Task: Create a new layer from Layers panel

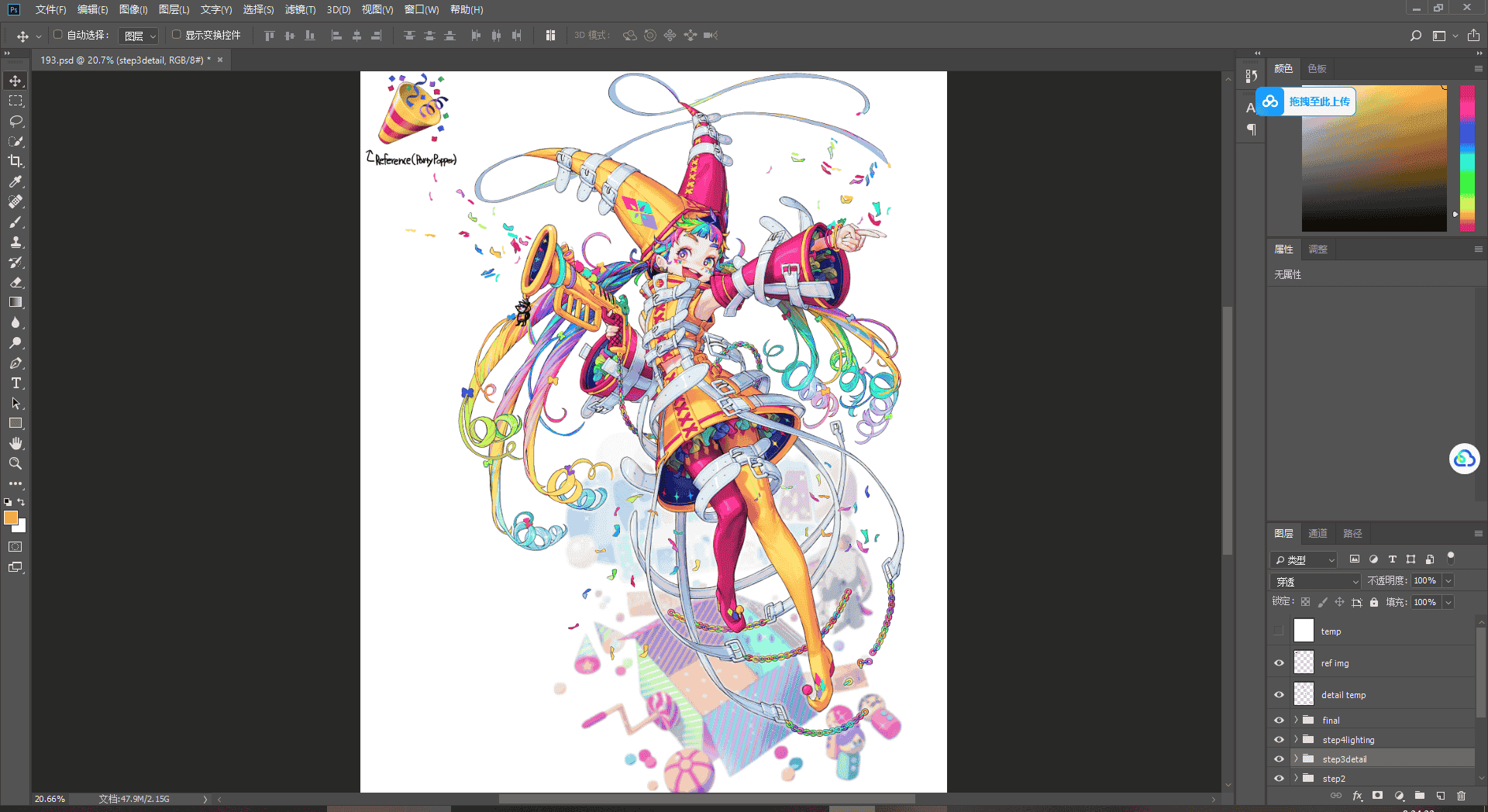Action: tap(1441, 796)
